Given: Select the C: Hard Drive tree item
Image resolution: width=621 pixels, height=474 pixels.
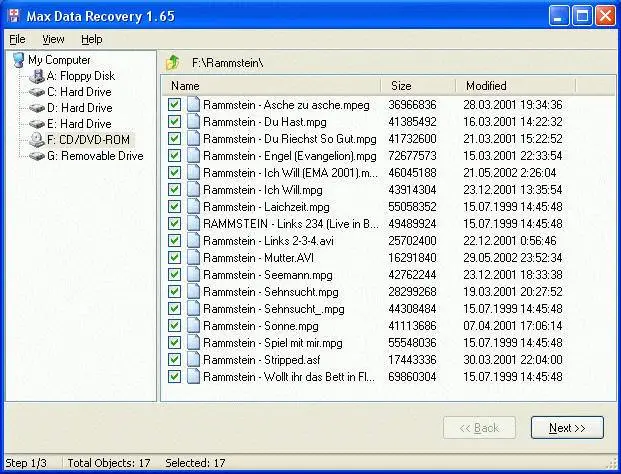Looking at the screenshot, I should [79, 92].
